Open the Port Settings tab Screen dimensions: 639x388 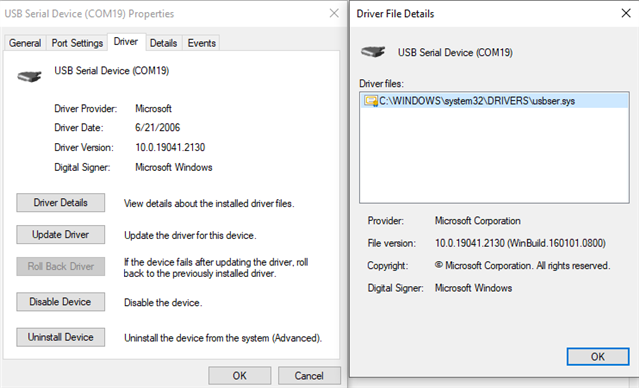(x=77, y=43)
